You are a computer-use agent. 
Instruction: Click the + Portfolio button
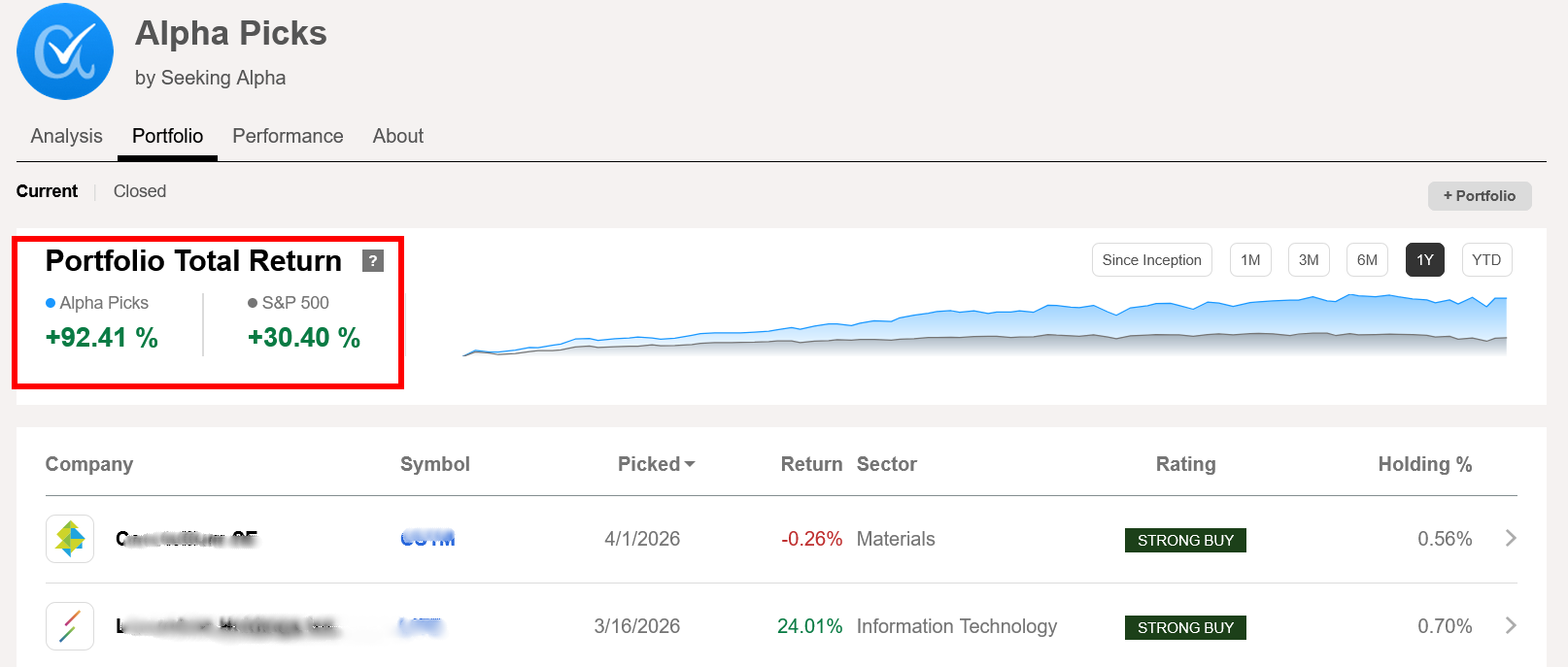[1480, 195]
